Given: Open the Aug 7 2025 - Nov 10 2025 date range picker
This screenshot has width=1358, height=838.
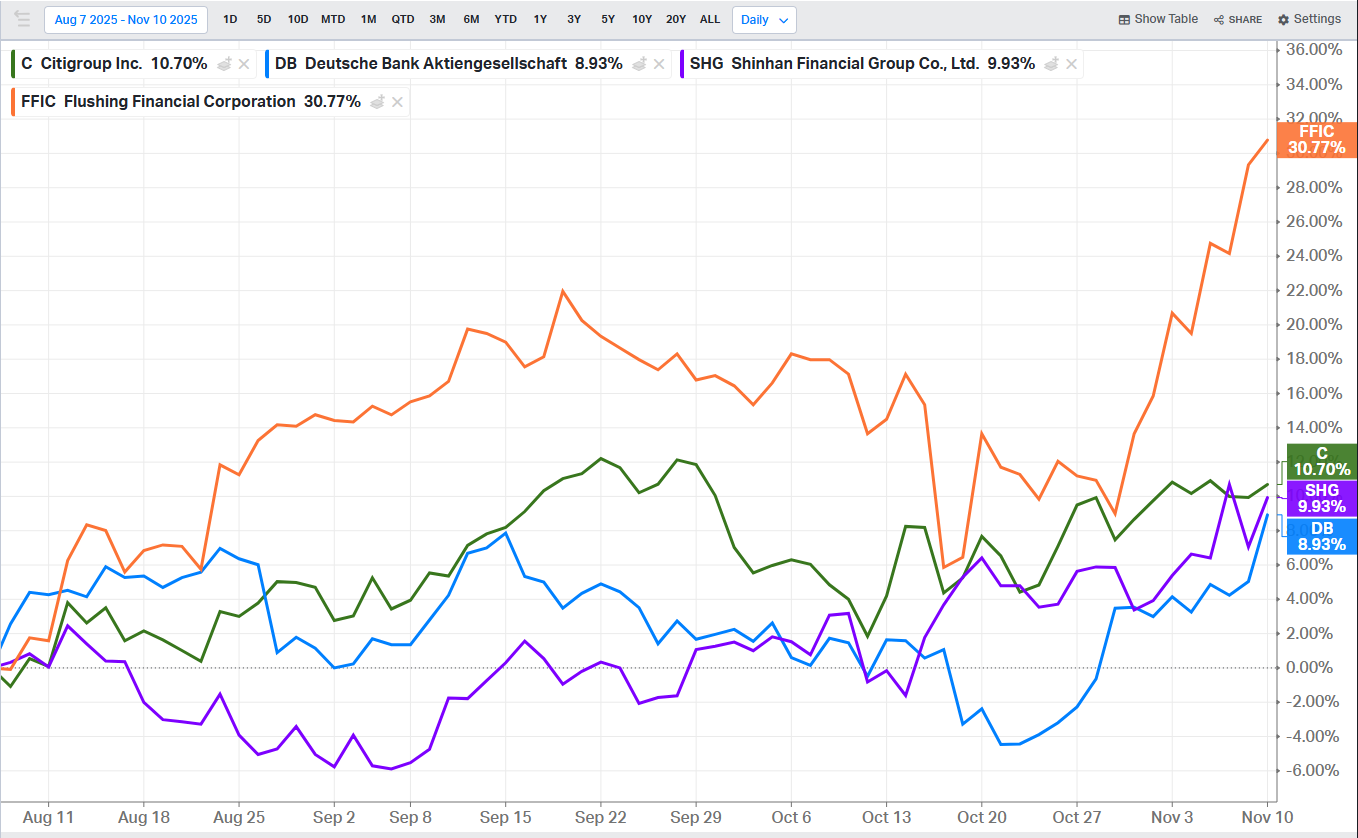Looking at the screenshot, I should (126, 19).
